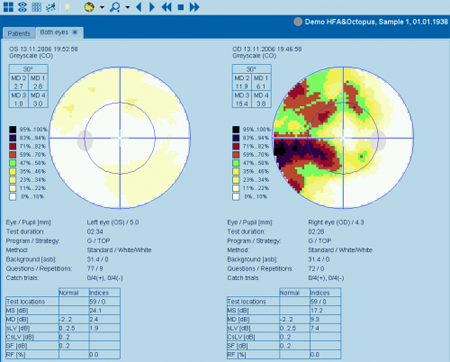Viewport: 450px width, 362px height.
Task: Click left eye sLV [dB] index 1.9
Action: point(94,328)
